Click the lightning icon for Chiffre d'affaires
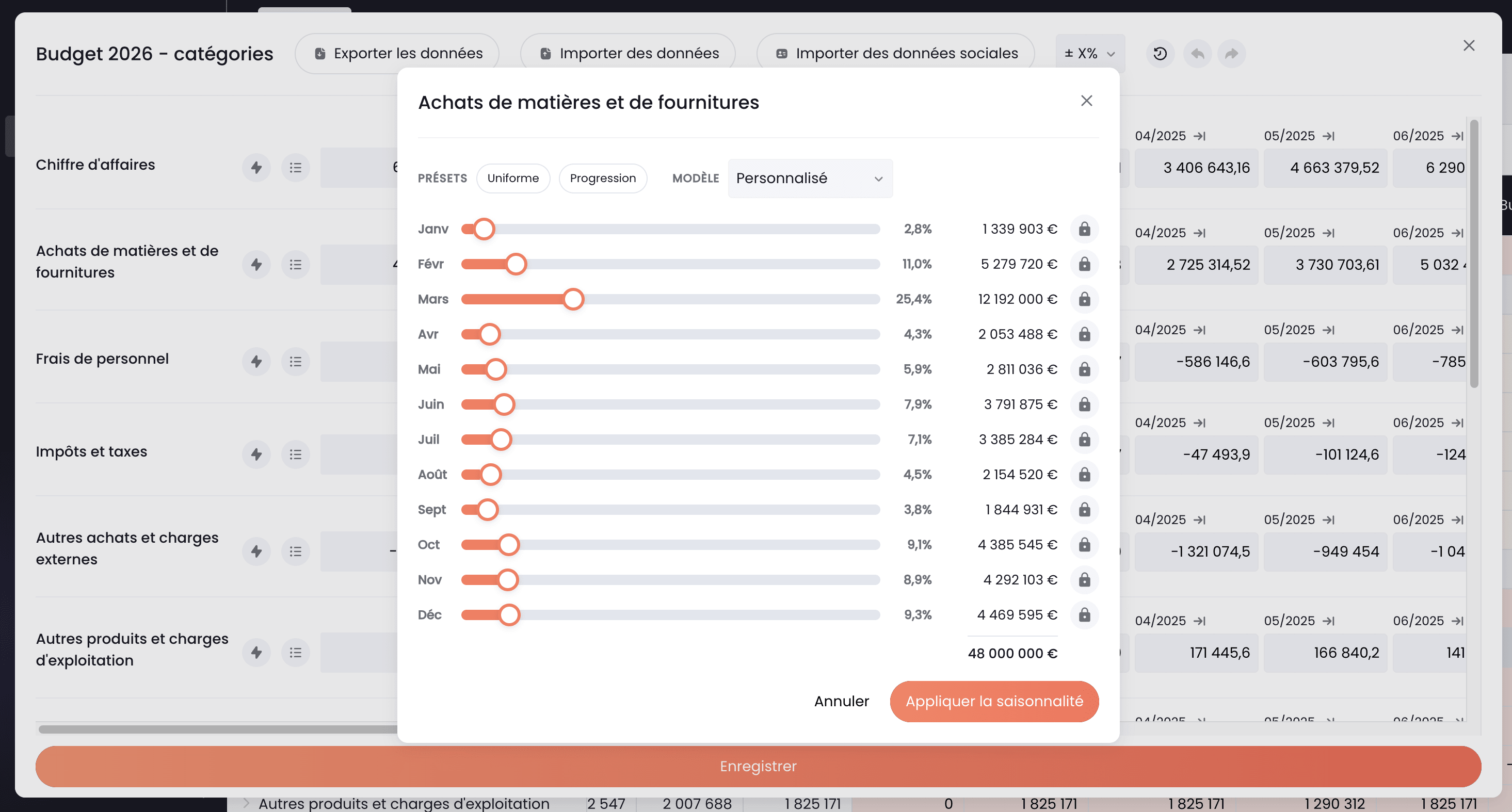This screenshot has height=812, width=1512. [256, 168]
